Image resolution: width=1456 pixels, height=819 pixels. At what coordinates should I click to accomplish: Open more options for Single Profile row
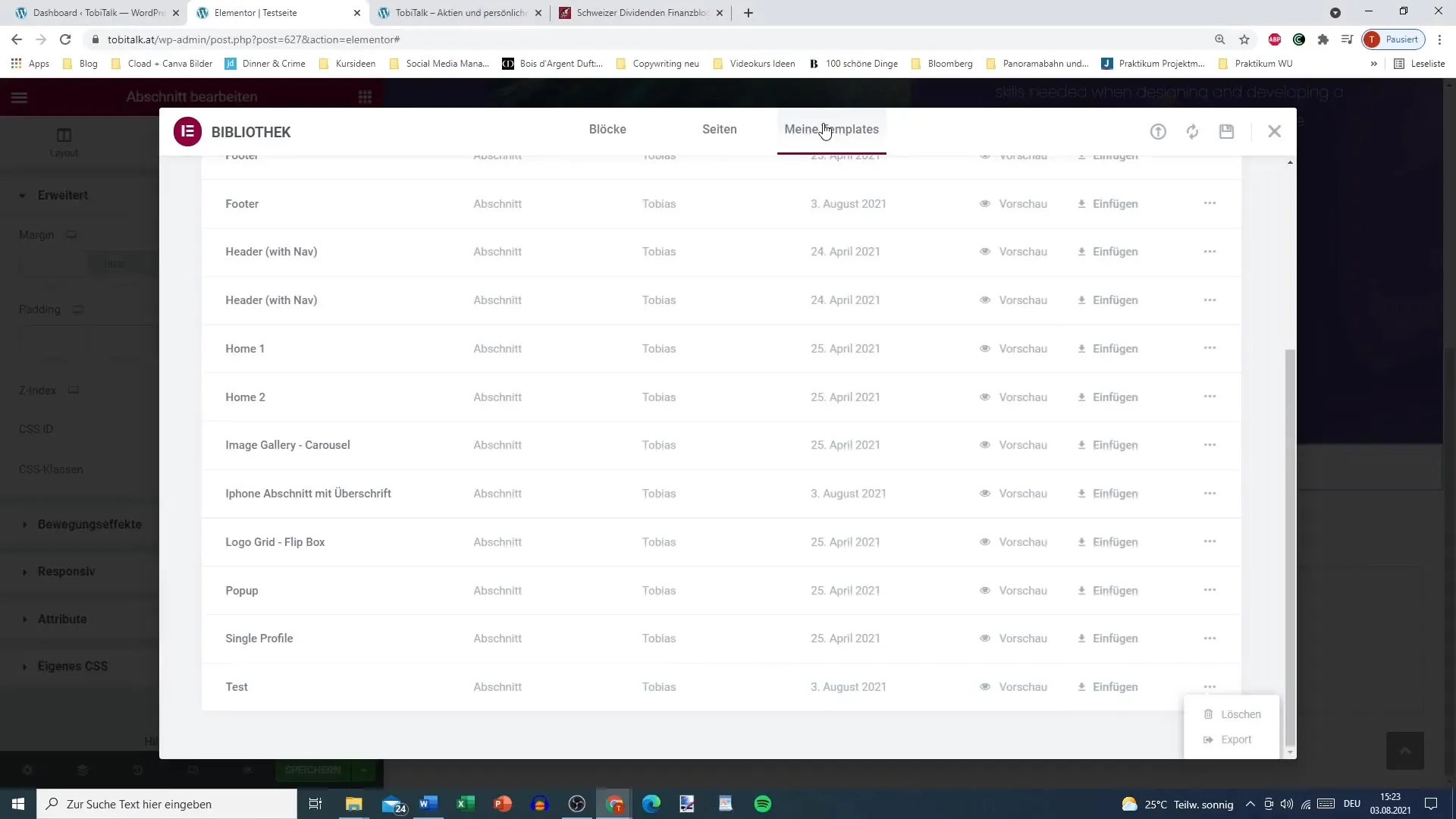pos(1210,639)
